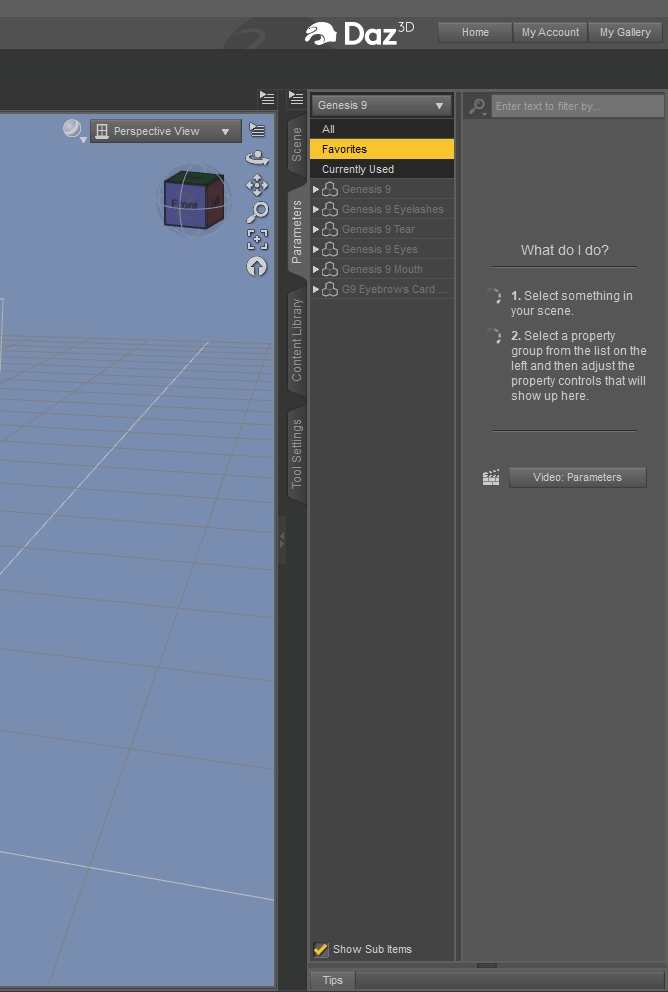Switch to the Scene tab
Viewport: 668px width, 992px height.
(297, 145)
